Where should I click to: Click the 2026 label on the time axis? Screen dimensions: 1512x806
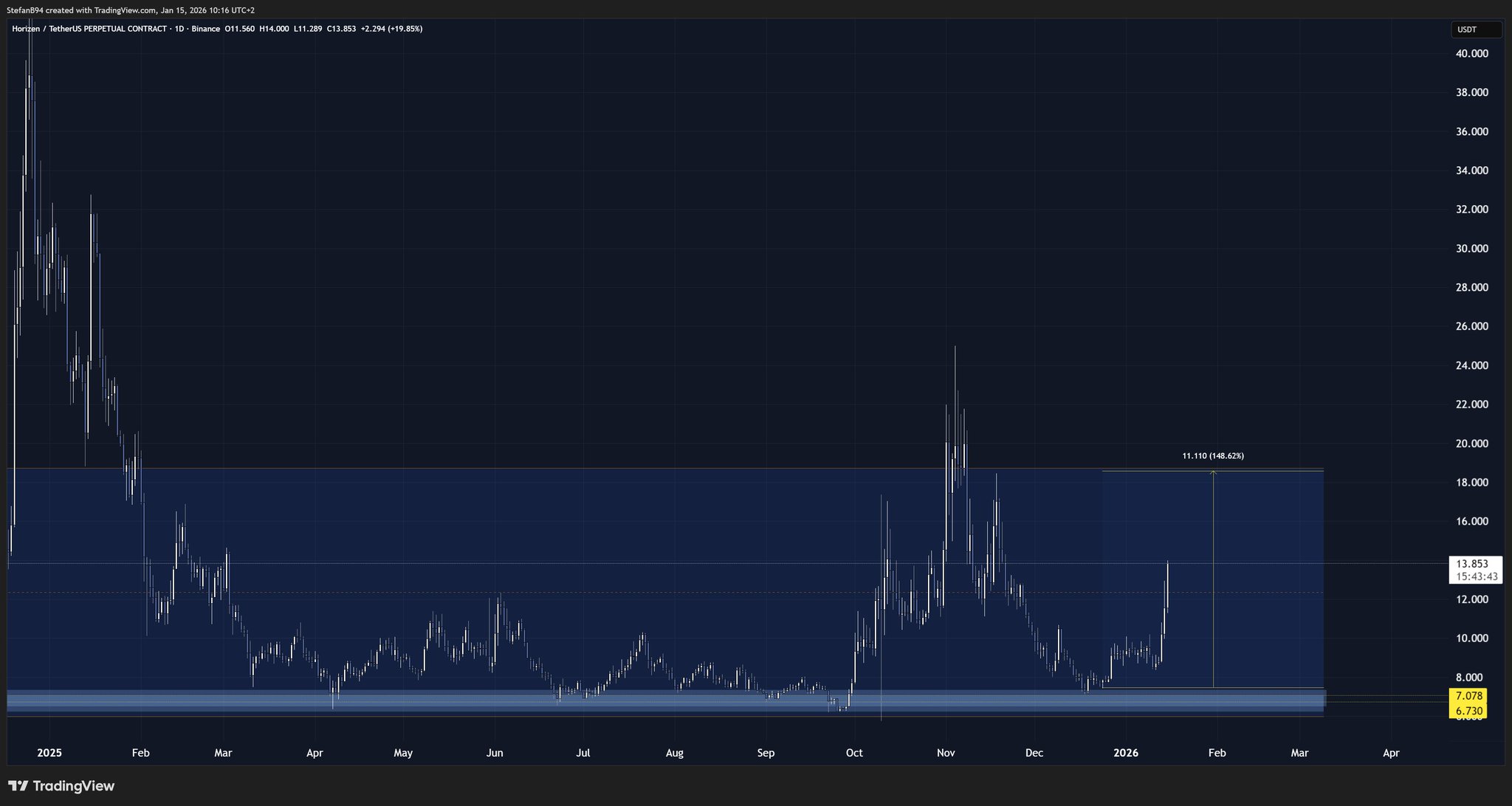click(1126, 753)
